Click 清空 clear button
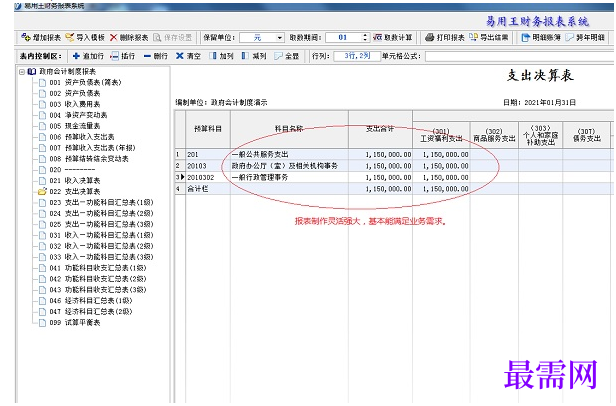 click(x=188, y=56)
